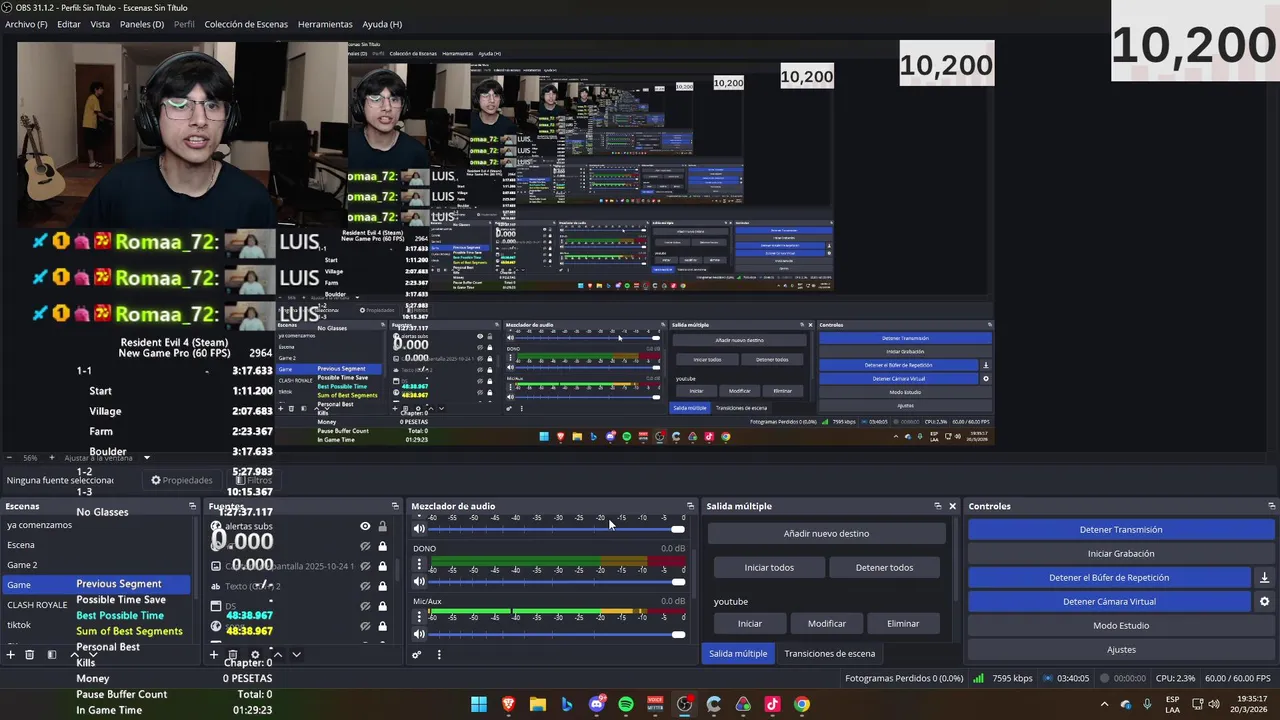Open the Editar menu
Screen dimensions: 1280x720
[x=69, y=24]
